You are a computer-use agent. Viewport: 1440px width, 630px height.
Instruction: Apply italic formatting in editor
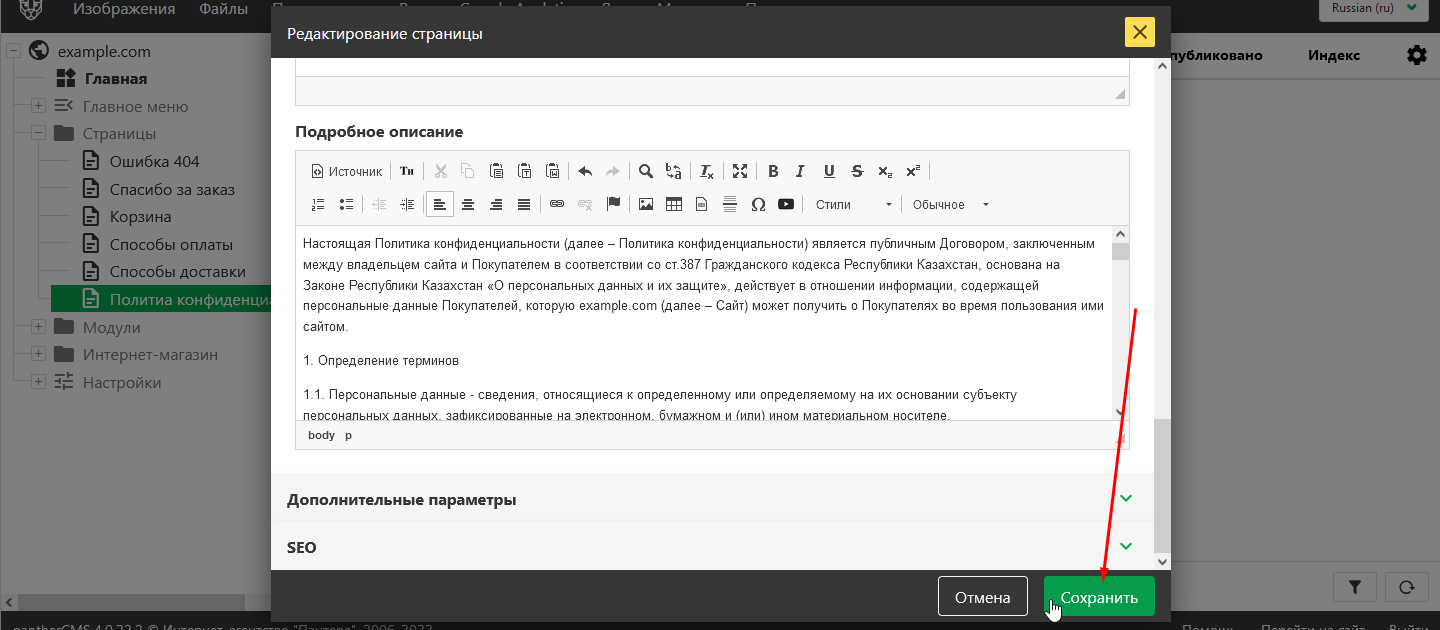point(800,171)
